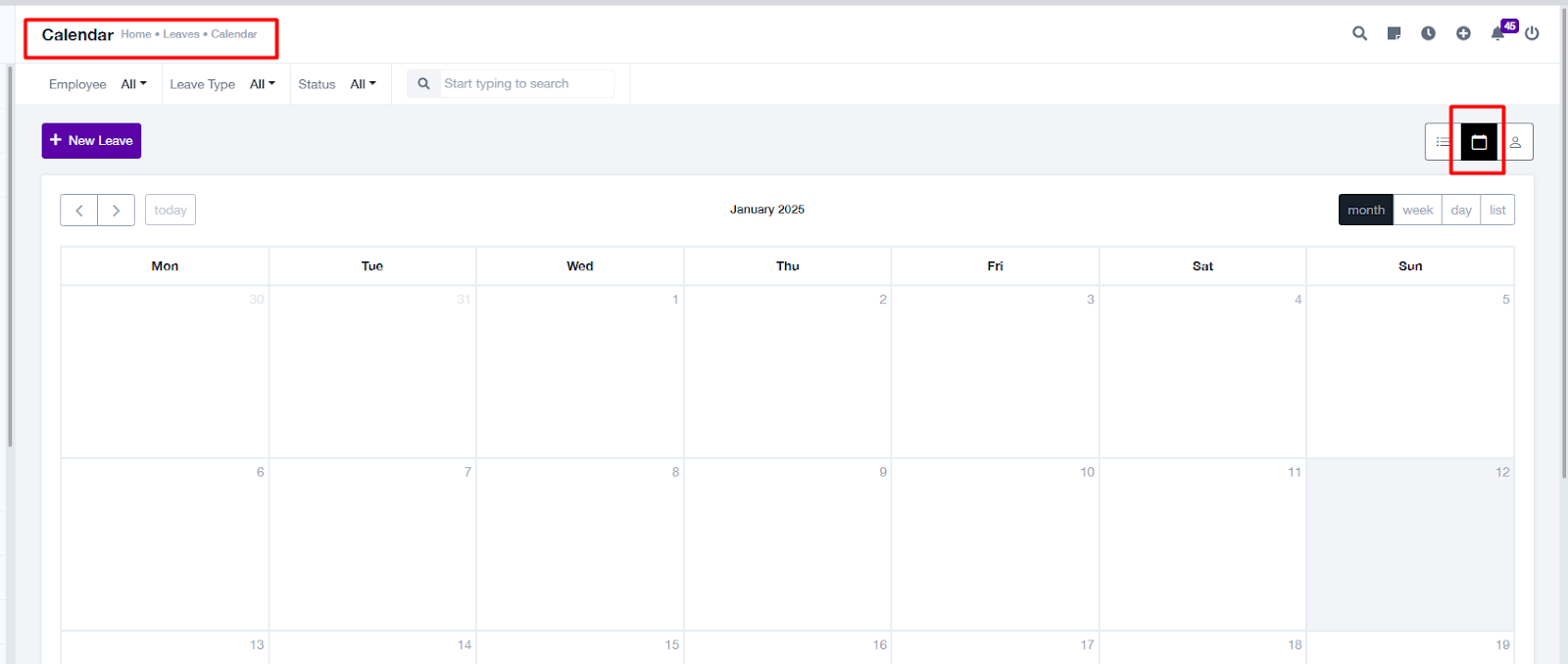Expand the Employee All dropdown
Image resolution: width=1568 pixels, height=664 pixels.
pyautogui.click(x=134, y=84)
